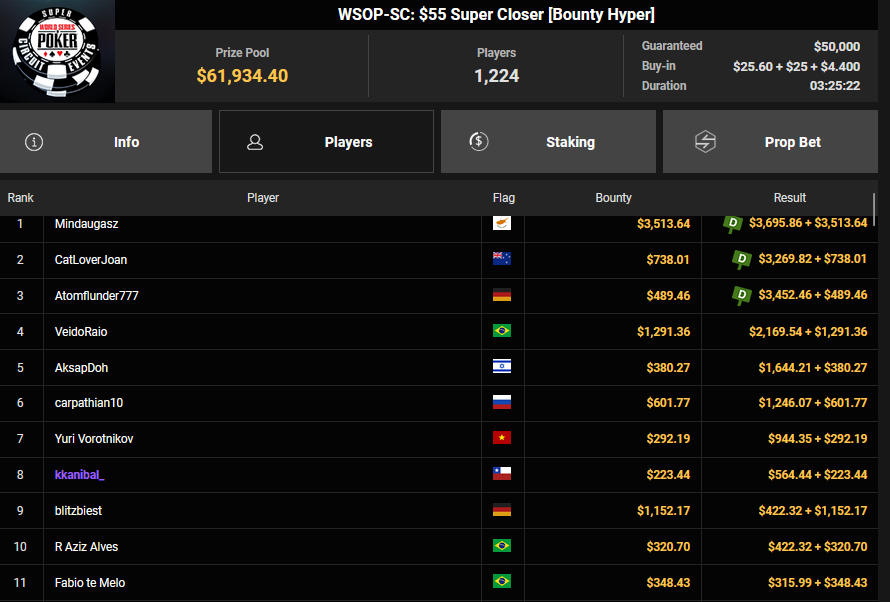Screen dimensions: 890x602
Task: Click the green deal badge beside Mindaugasz result
Action: click(x=733, y=223)
